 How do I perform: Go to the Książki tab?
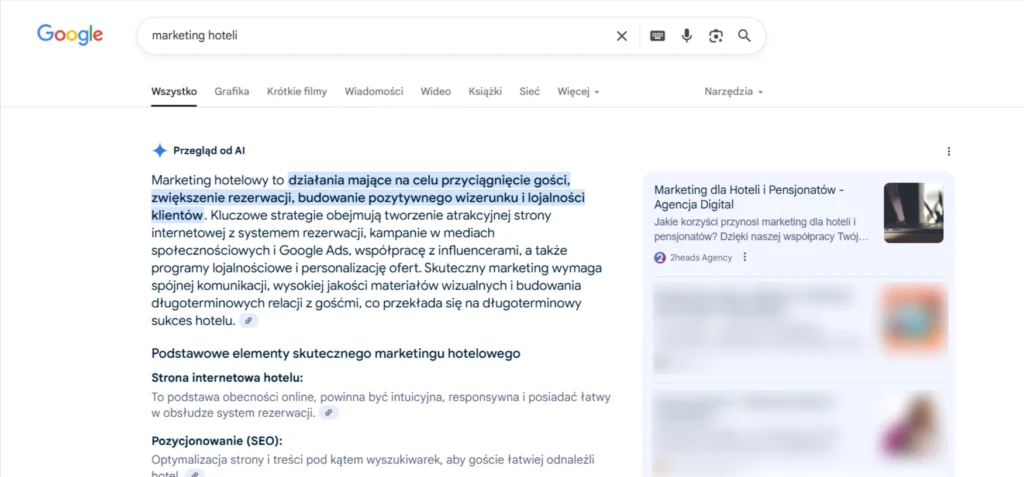[485, 91]
